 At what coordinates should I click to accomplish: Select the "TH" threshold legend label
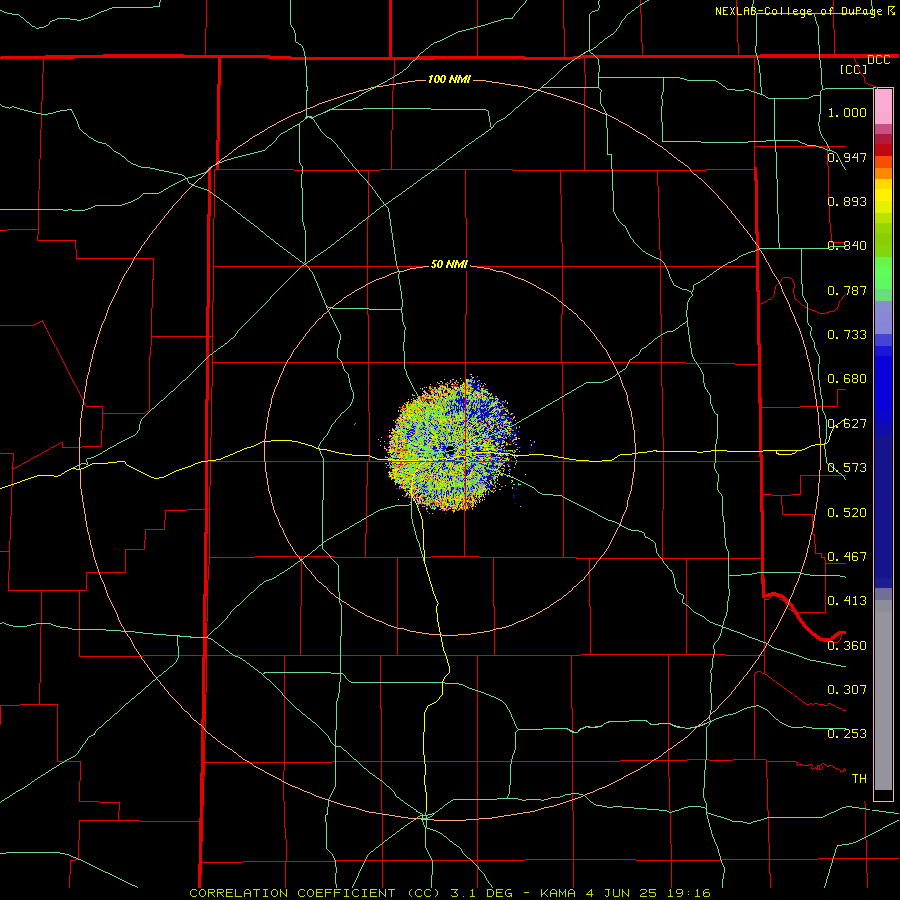point(859,779)
